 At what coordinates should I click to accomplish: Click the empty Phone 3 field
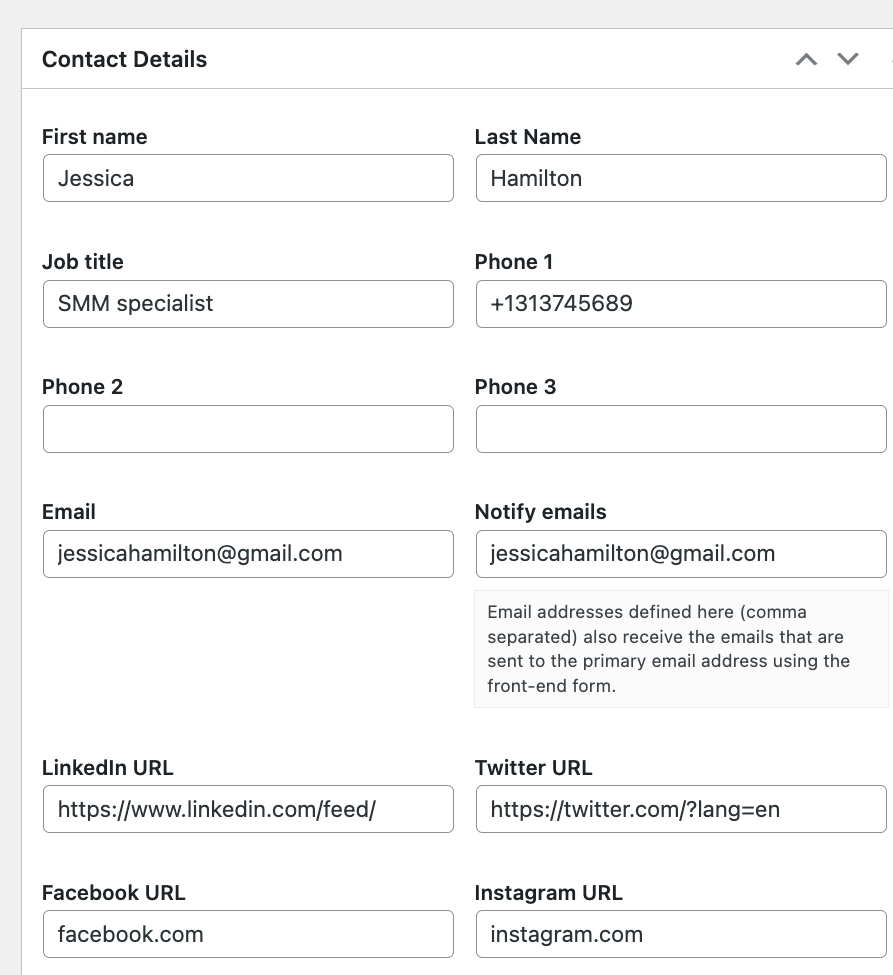681,429
